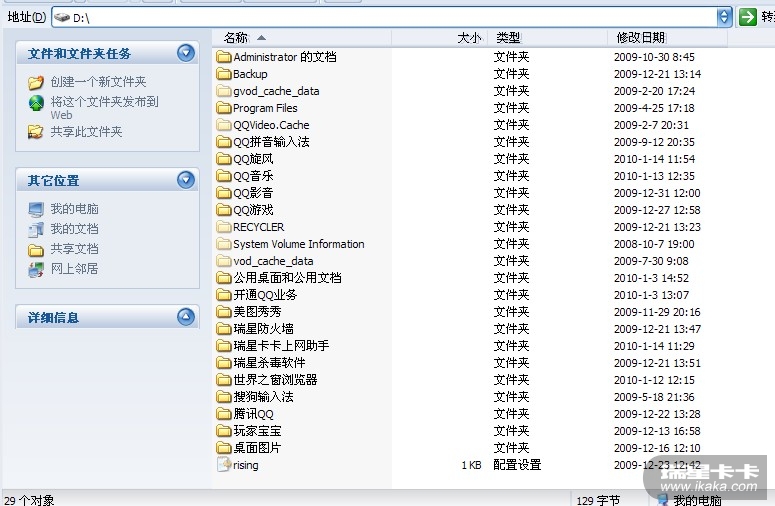
Task: Sort files by 修改日期 column header
Action: (x=667, y=38)
